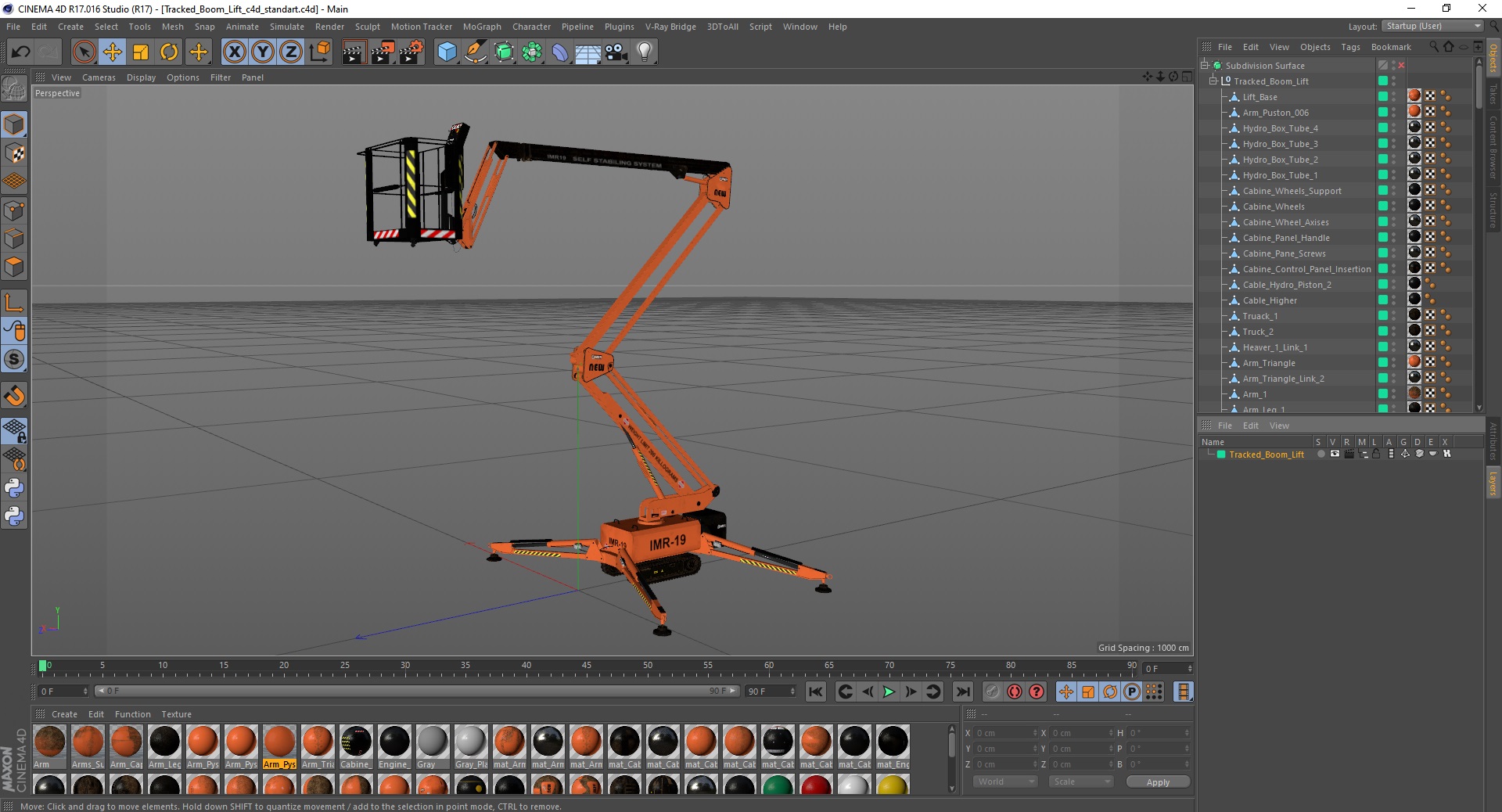The image size is (1502, 812).
Task: Open the Array modeling objects icon
Action: [x=532, y=52]
